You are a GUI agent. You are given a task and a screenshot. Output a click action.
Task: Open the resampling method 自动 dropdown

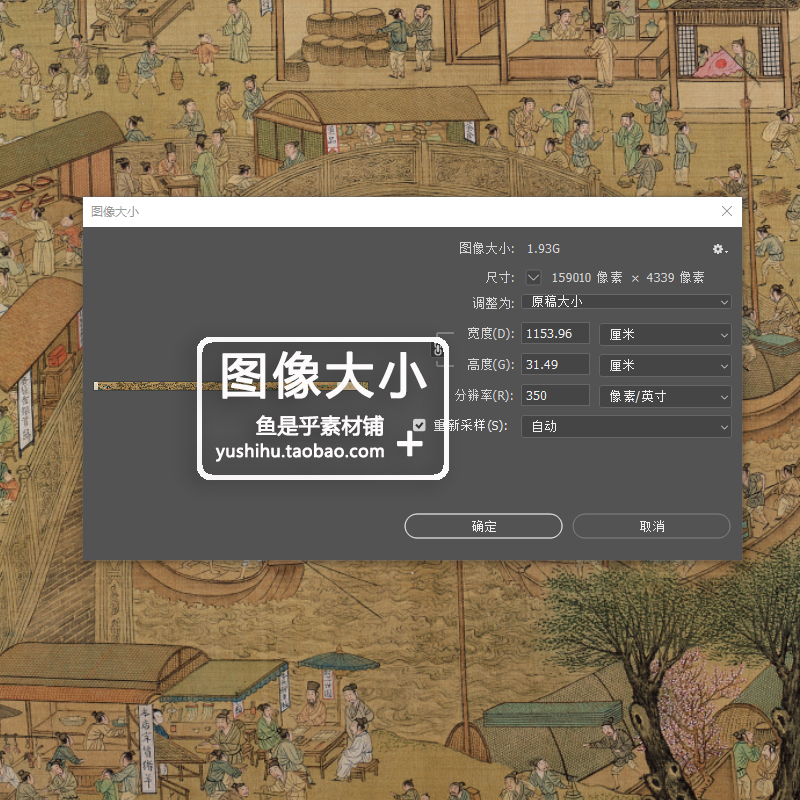626,427
